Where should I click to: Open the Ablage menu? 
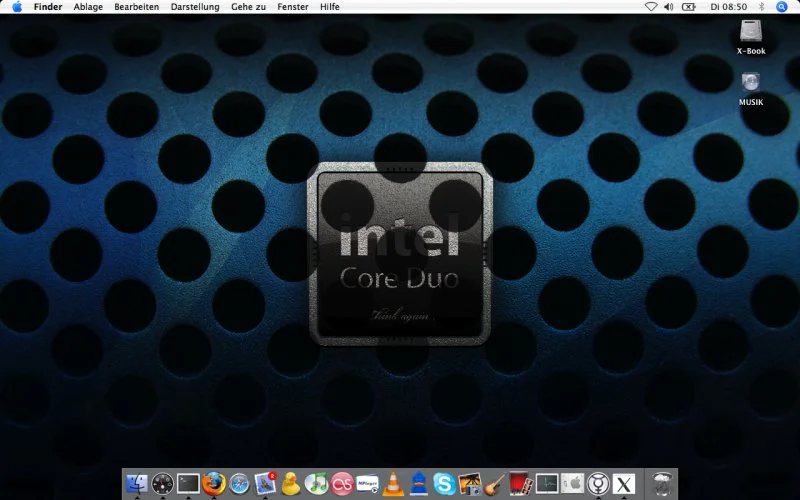coord(88,7)
